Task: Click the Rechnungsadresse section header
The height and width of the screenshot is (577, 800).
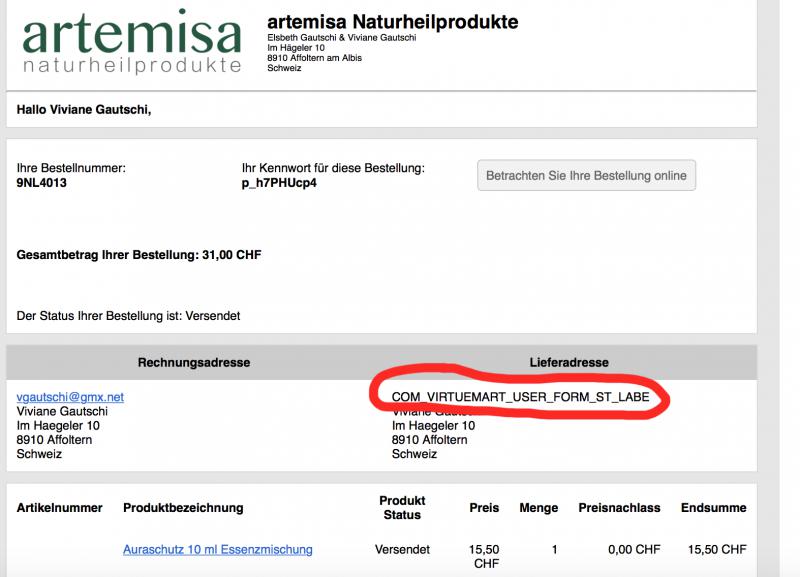Action: (x=194, y=362)
